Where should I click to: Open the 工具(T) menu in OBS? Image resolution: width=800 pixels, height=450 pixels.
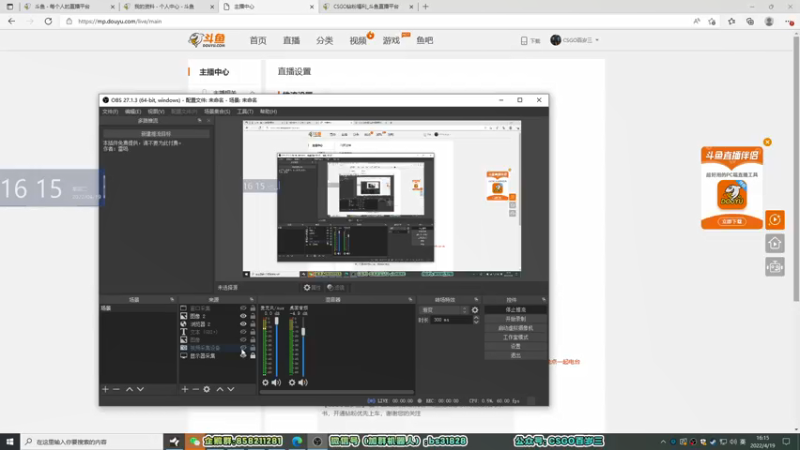click(245, 111)
